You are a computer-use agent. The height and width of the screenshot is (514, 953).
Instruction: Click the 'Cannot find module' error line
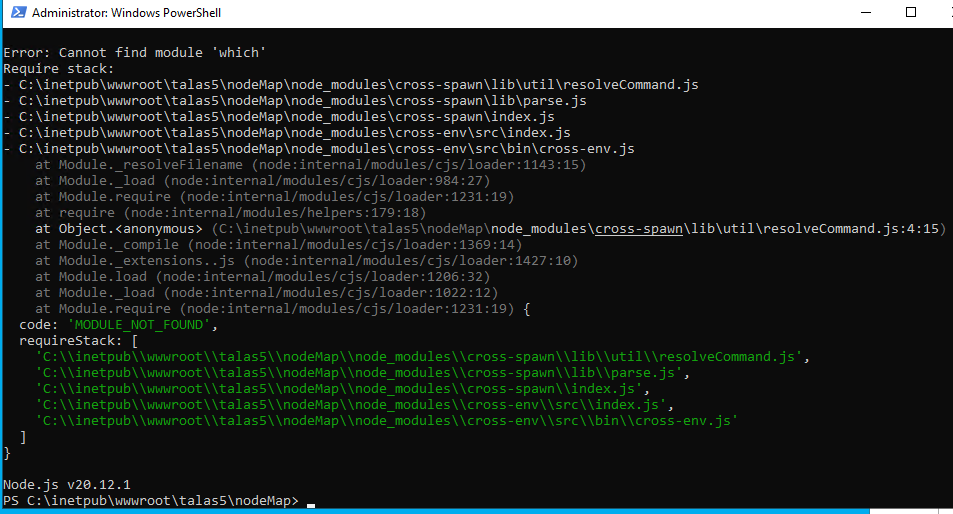click(x=135, y=52)
